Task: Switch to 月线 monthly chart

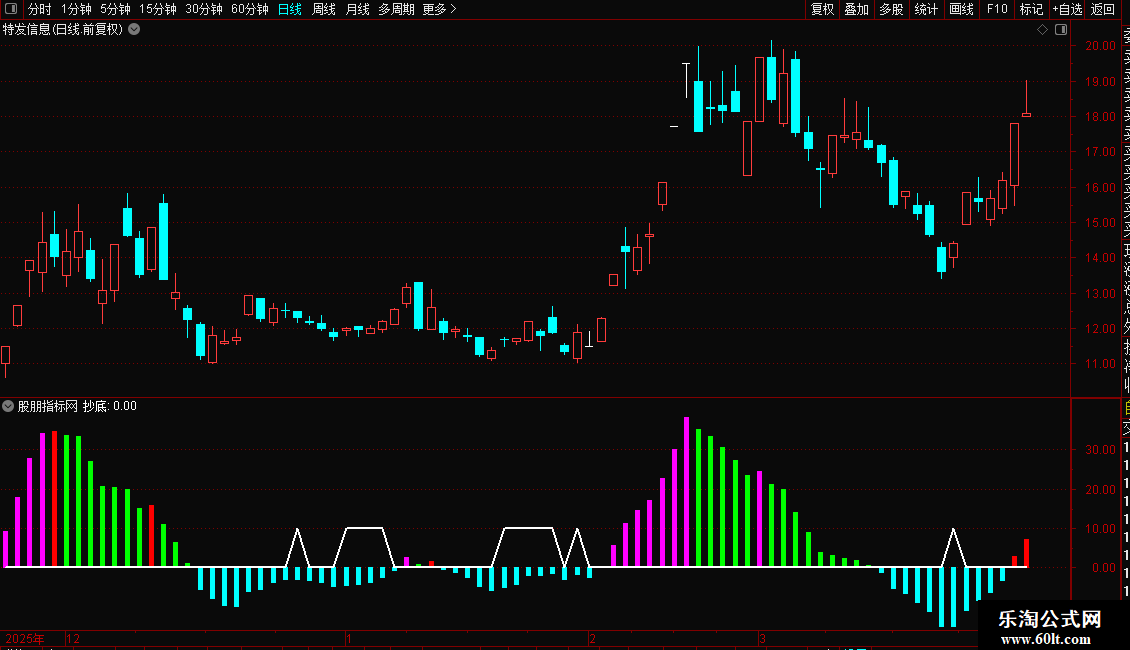Action: pos(357,9)
